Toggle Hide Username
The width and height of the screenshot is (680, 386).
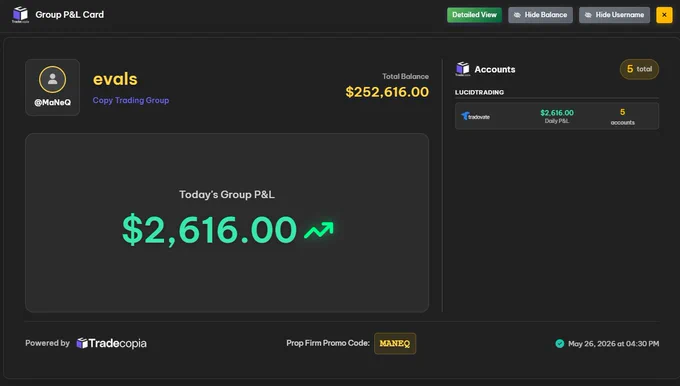coord(614,15)
